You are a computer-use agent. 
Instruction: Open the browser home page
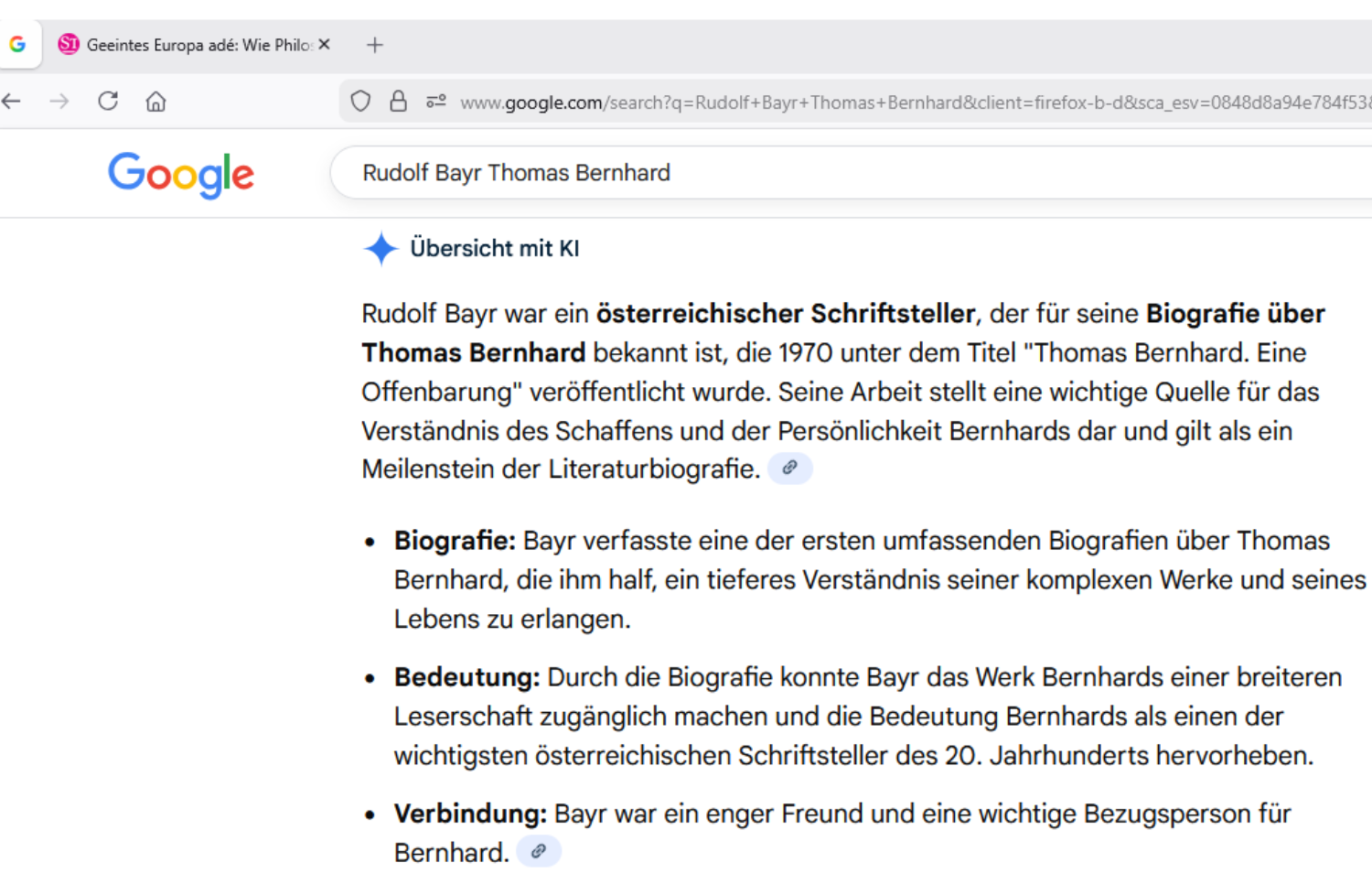(156, 102)
